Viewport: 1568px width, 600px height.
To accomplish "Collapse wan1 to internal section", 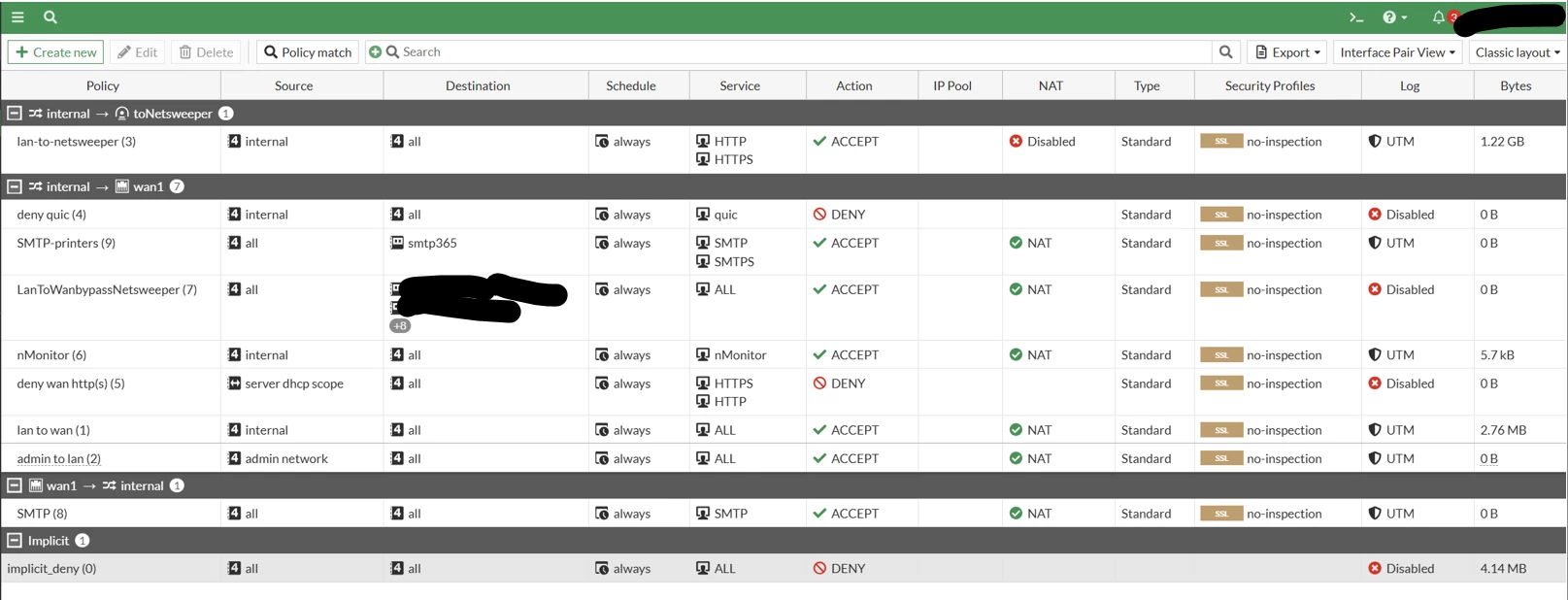I will click(x=15, y=485).
